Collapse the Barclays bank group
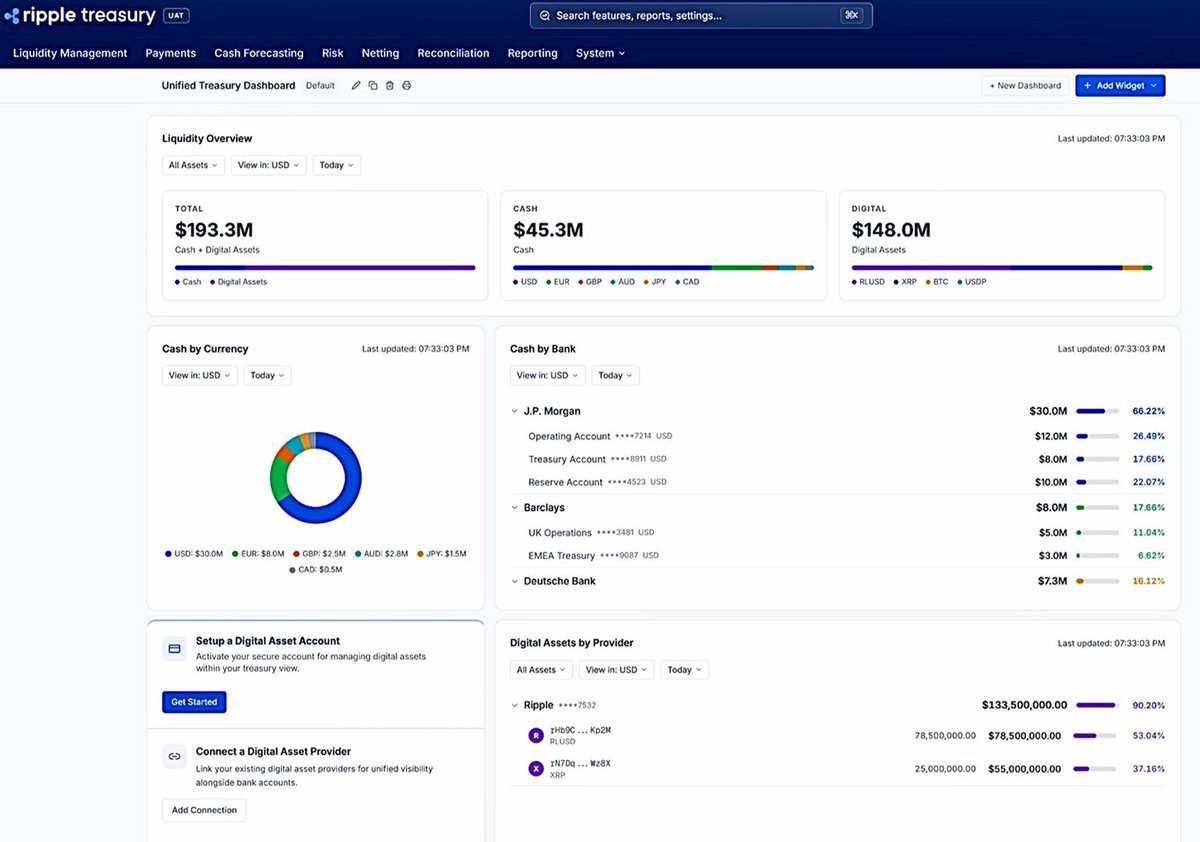The width and height of the screenshot is (1200, 842). point(514,508)
